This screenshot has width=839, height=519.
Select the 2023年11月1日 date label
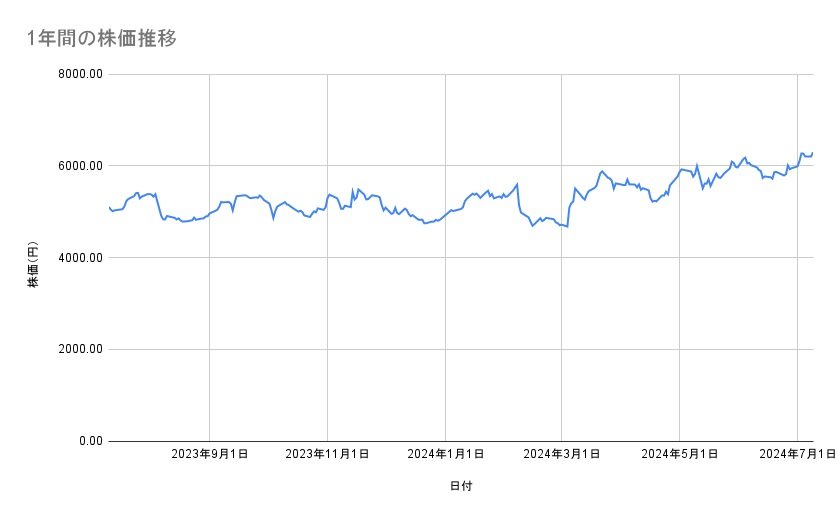coord(327,455)
